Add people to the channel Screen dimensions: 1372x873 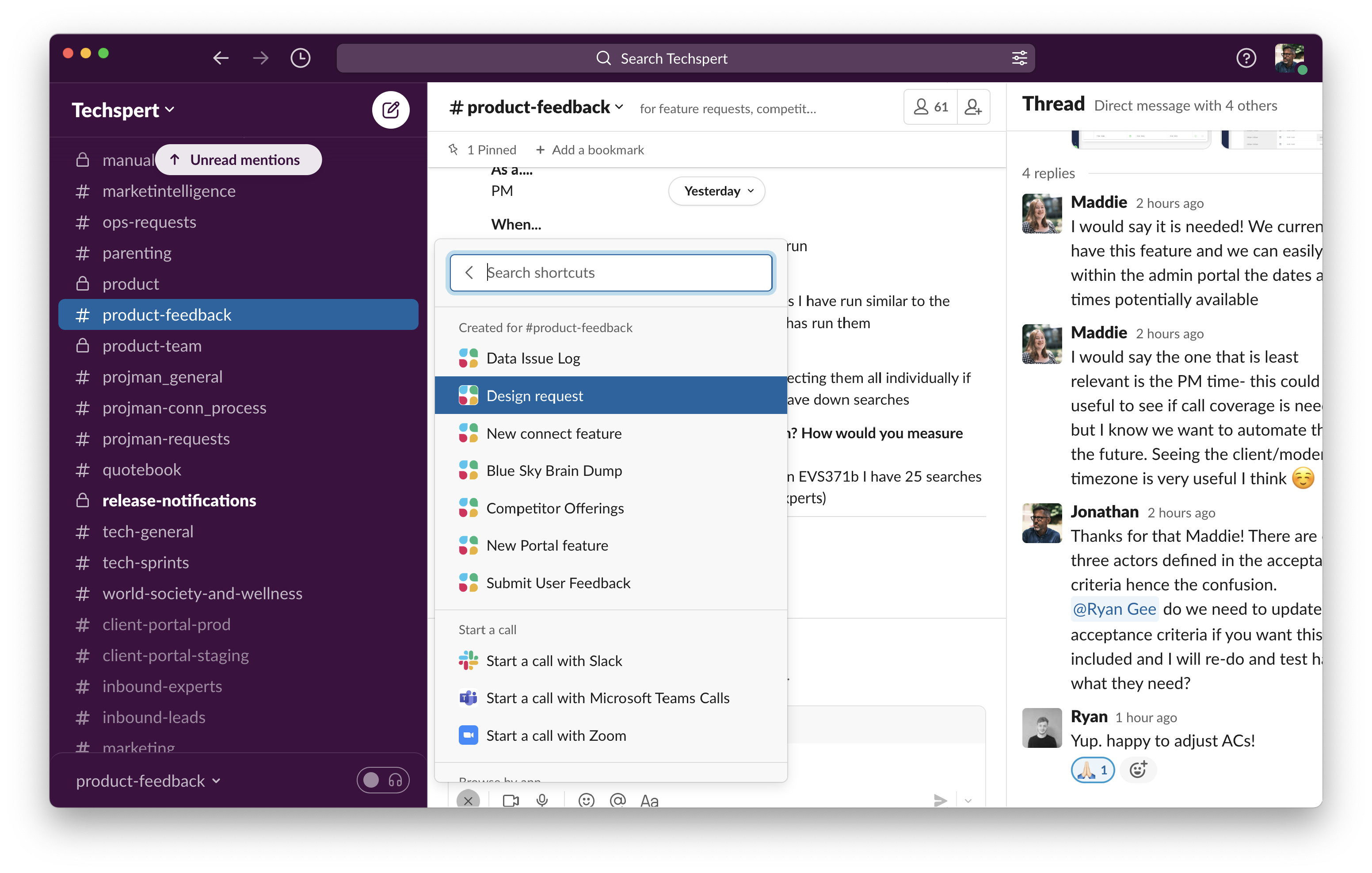click(974, 107)
